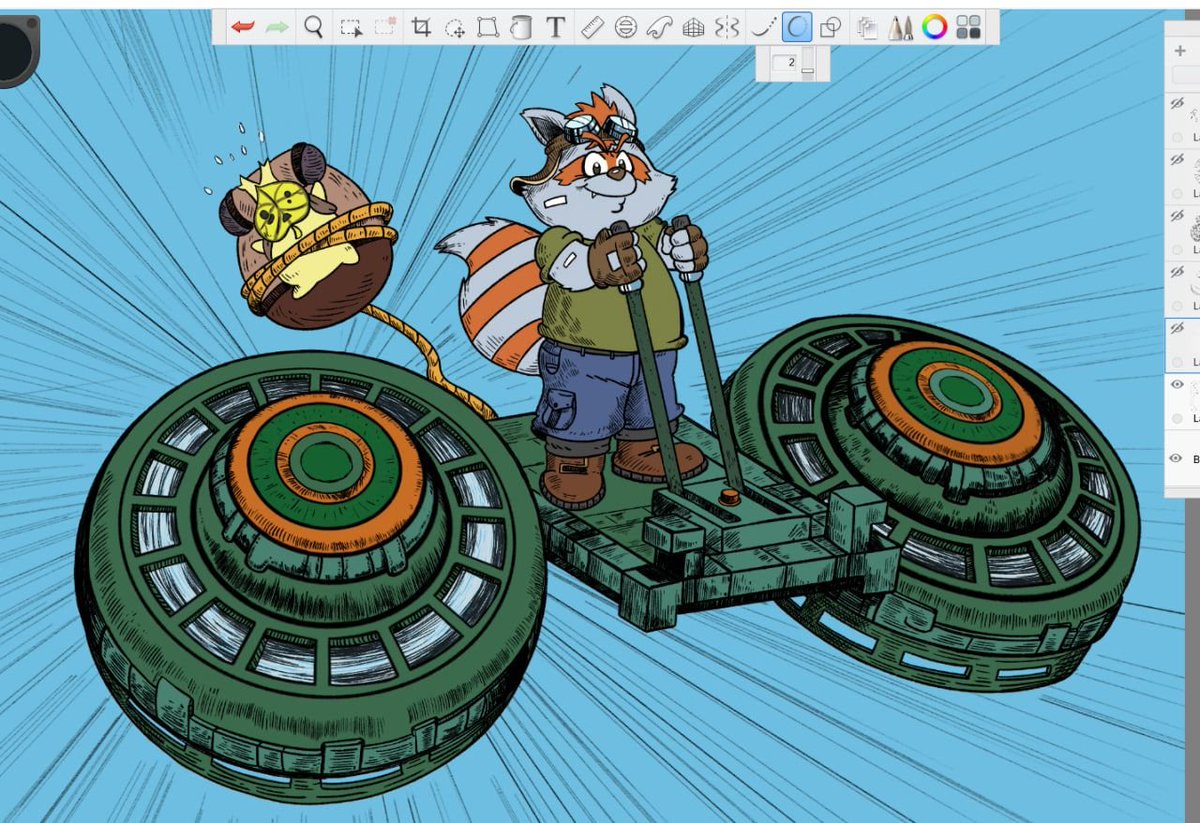Select the Text tool
Viewport: 1200px width, 823px height.
pyautogui.click(x=556, y=27)
